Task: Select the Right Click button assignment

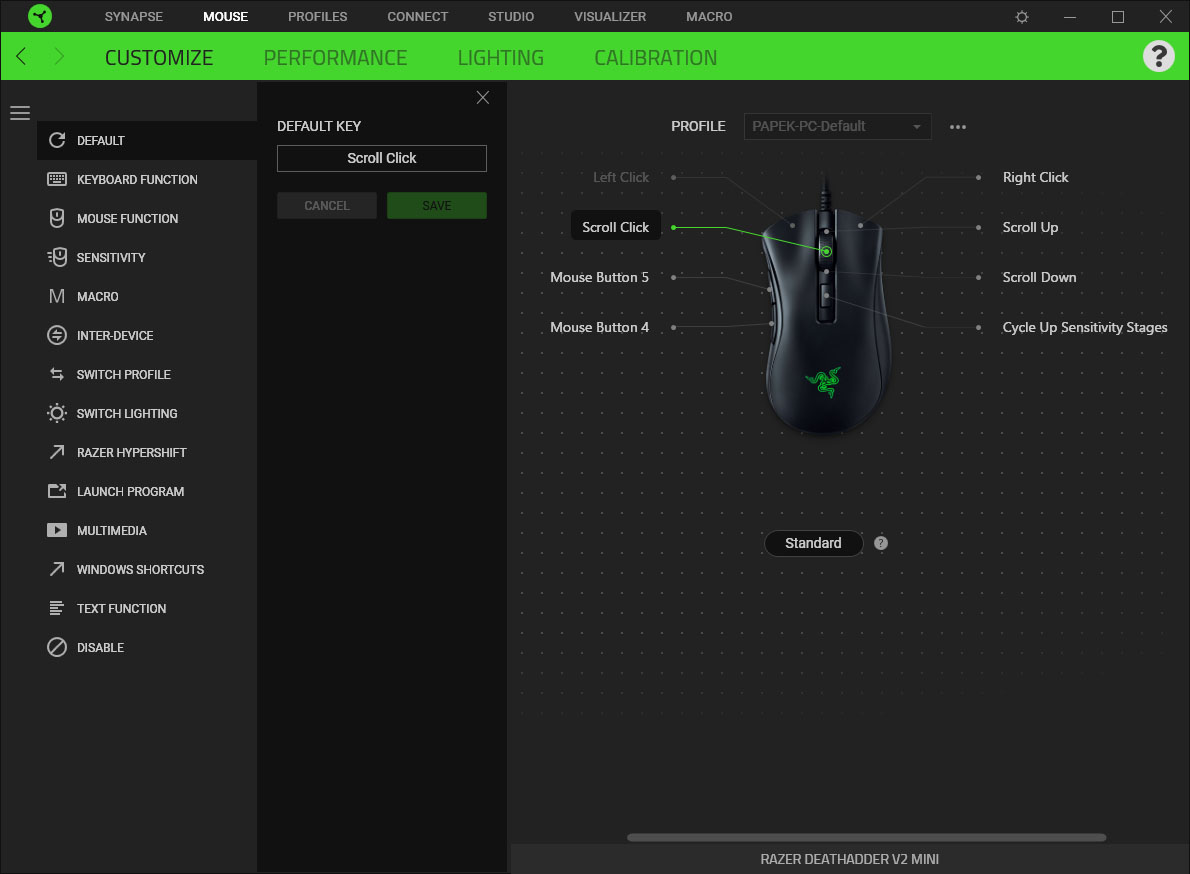Action: 1035,178
